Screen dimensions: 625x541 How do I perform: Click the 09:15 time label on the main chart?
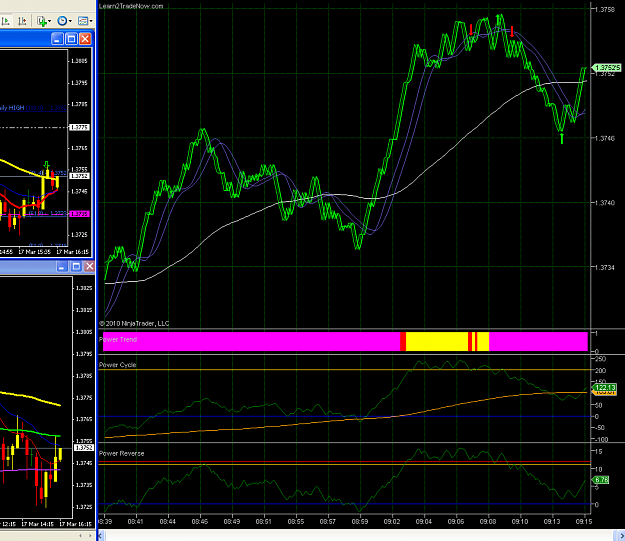coord(584,521)
